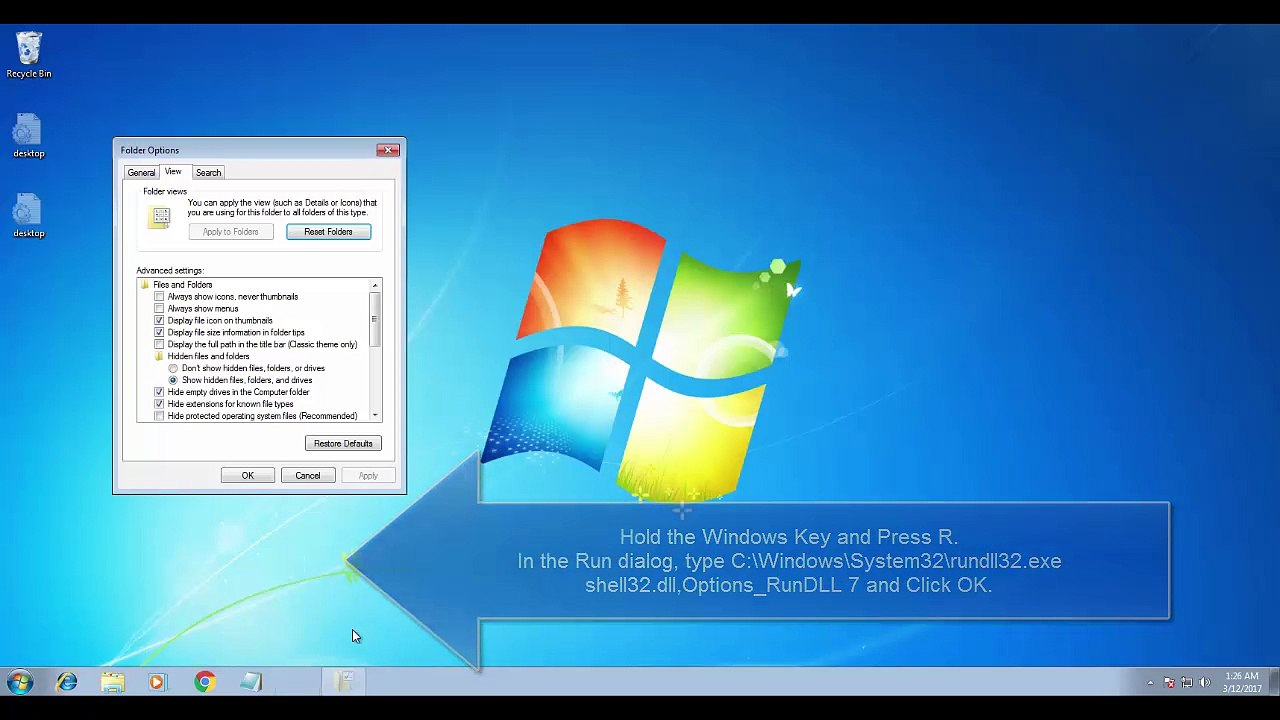
Task: Enable the Always show menus checkbox
Action: [159, 309]
